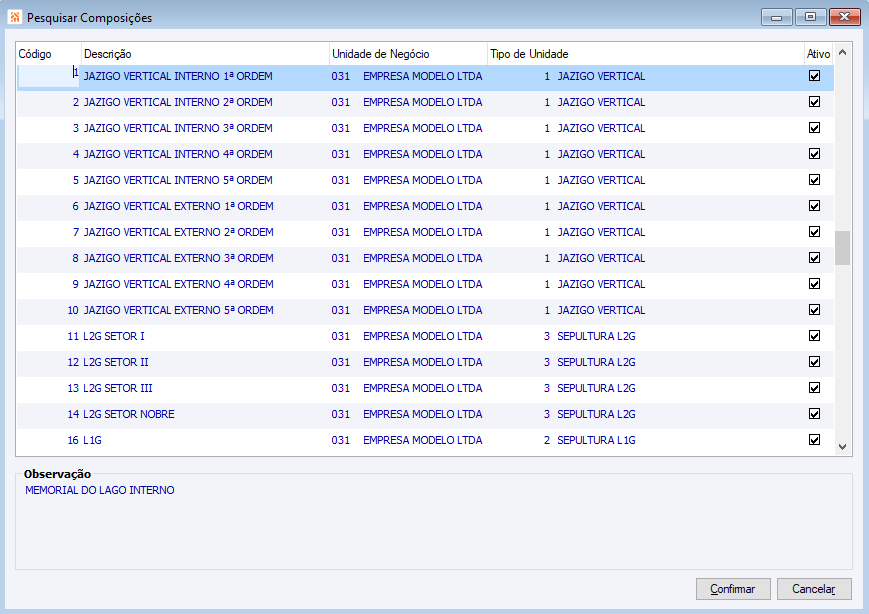This screenshot has width=869, height=614.
Task: Select row JAZIGO VERTICAL INTERNO 2ª ORDEM
Action: [x=425, y=103]
